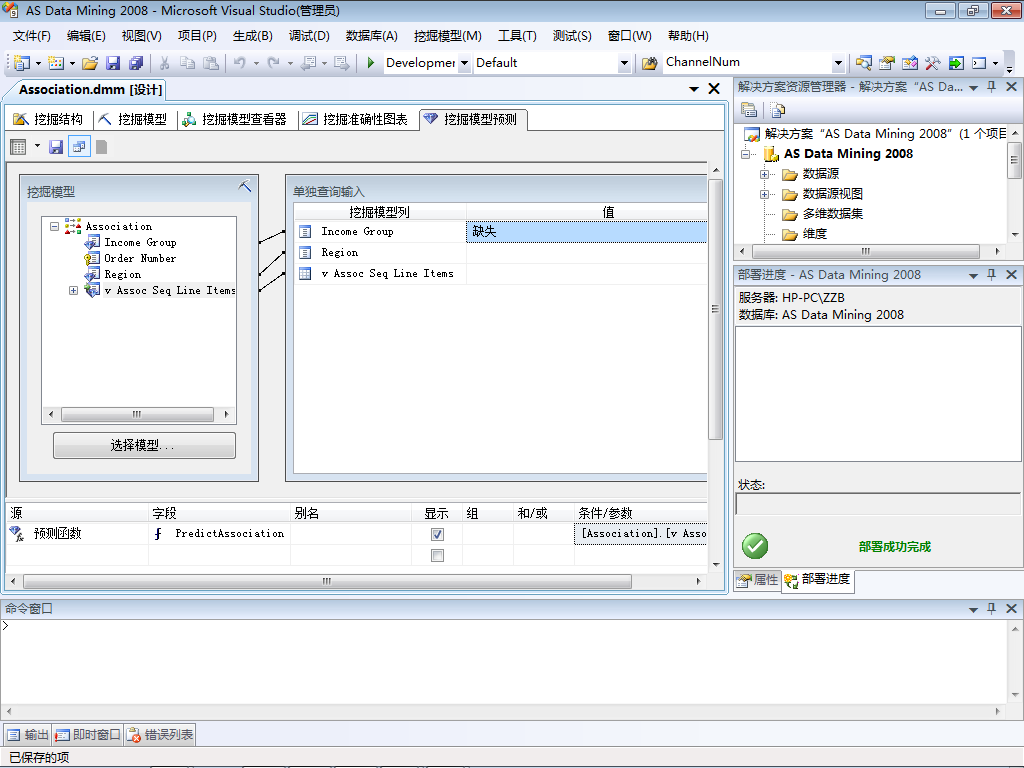Open the Toolbox wrench icon
This screenshot has height=768, width=1024.
933,63
